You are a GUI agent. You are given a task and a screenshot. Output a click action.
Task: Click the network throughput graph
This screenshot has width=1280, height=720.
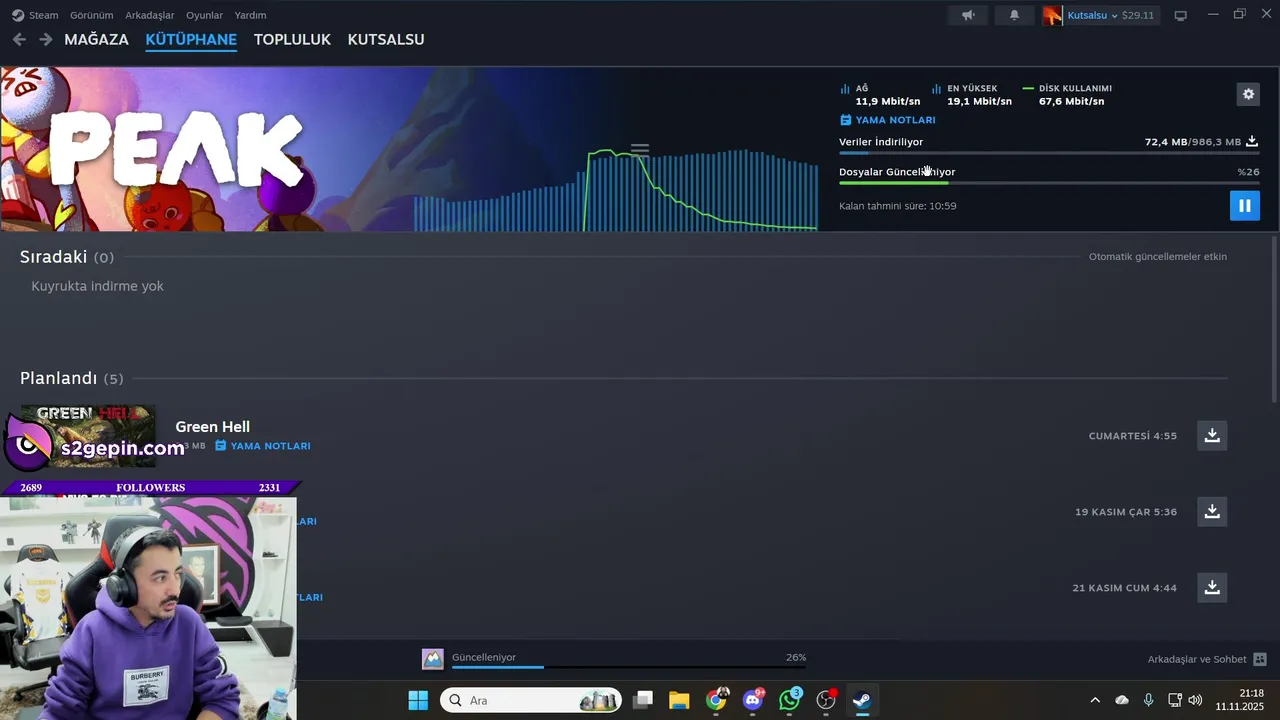coord(616,190)
